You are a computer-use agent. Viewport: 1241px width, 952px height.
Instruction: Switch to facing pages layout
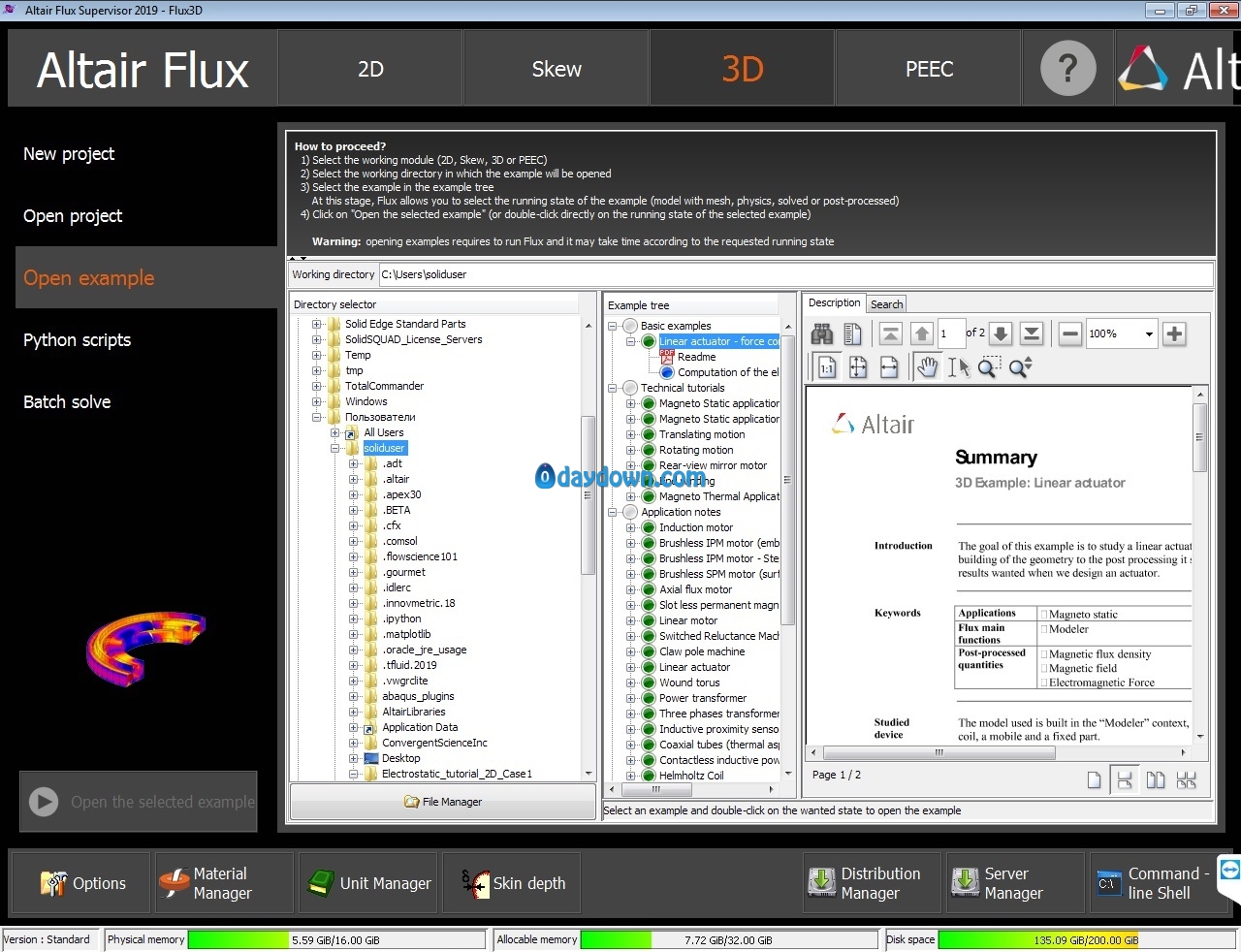click(1156, 780)
